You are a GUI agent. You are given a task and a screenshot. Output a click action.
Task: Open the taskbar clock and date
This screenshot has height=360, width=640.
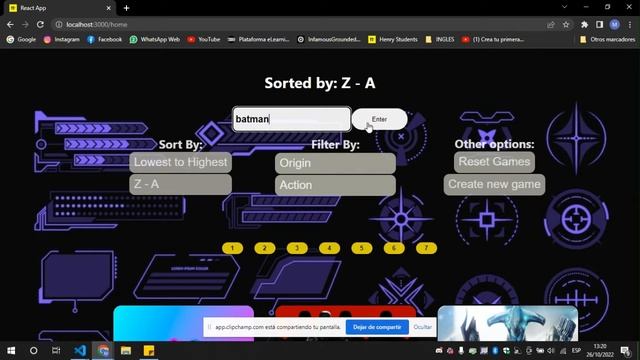pyautogui.click(x=600, y=351)
